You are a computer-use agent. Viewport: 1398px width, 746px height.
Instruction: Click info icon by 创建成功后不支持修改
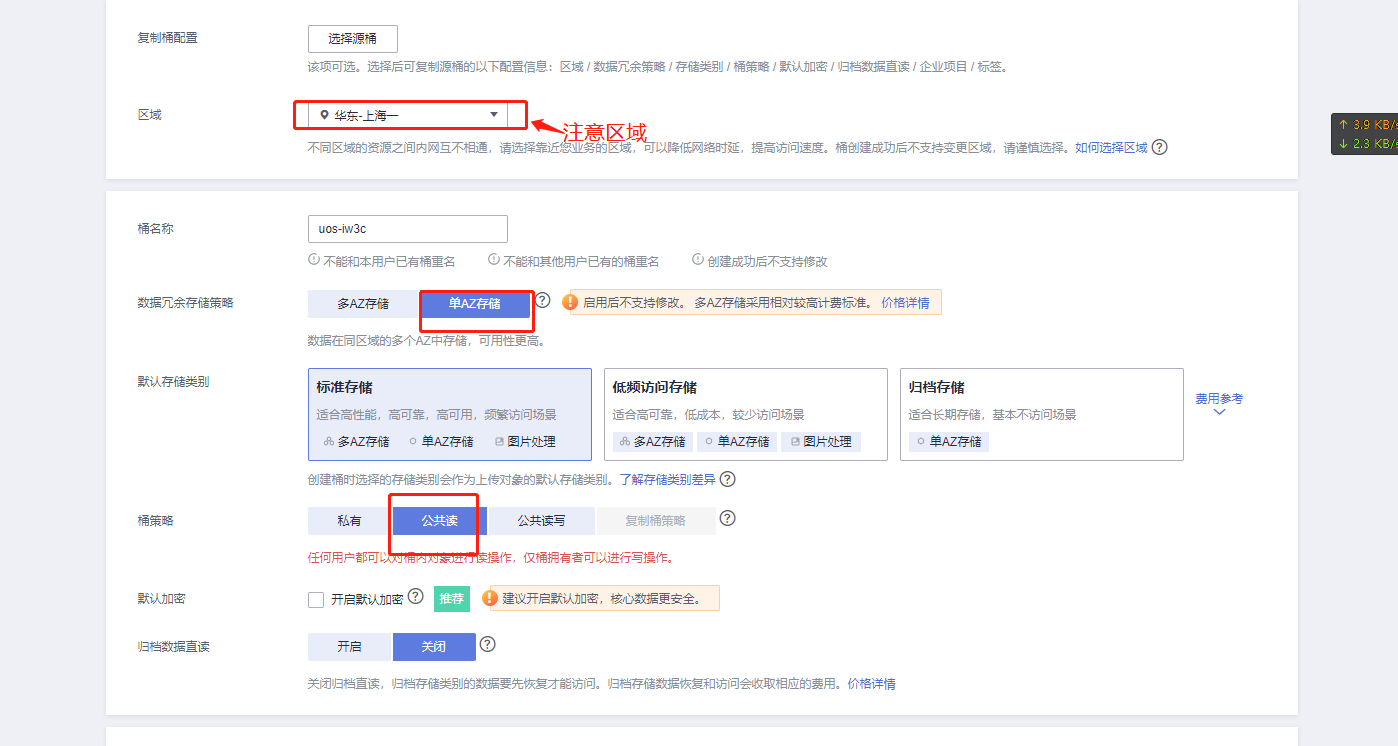[x=698, y=260]
